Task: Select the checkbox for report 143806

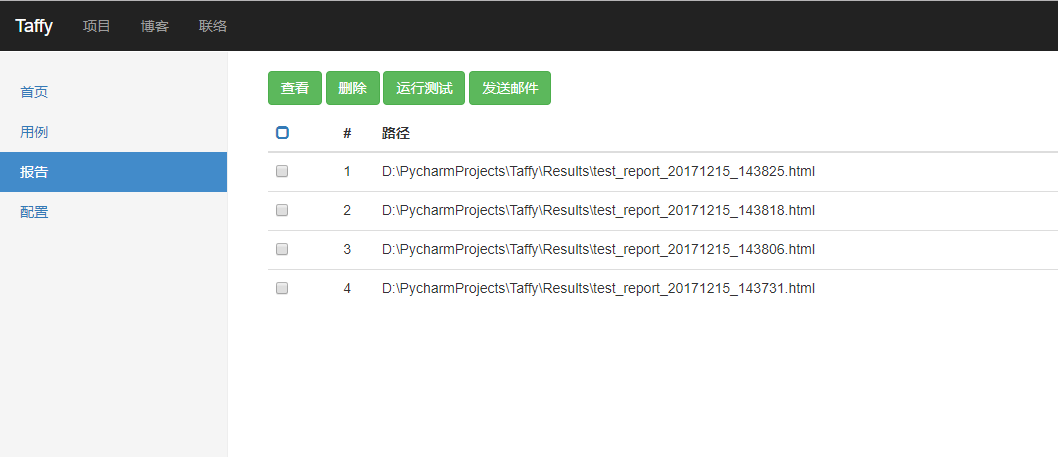Action: pyautogui.click(x=282, y=249)
